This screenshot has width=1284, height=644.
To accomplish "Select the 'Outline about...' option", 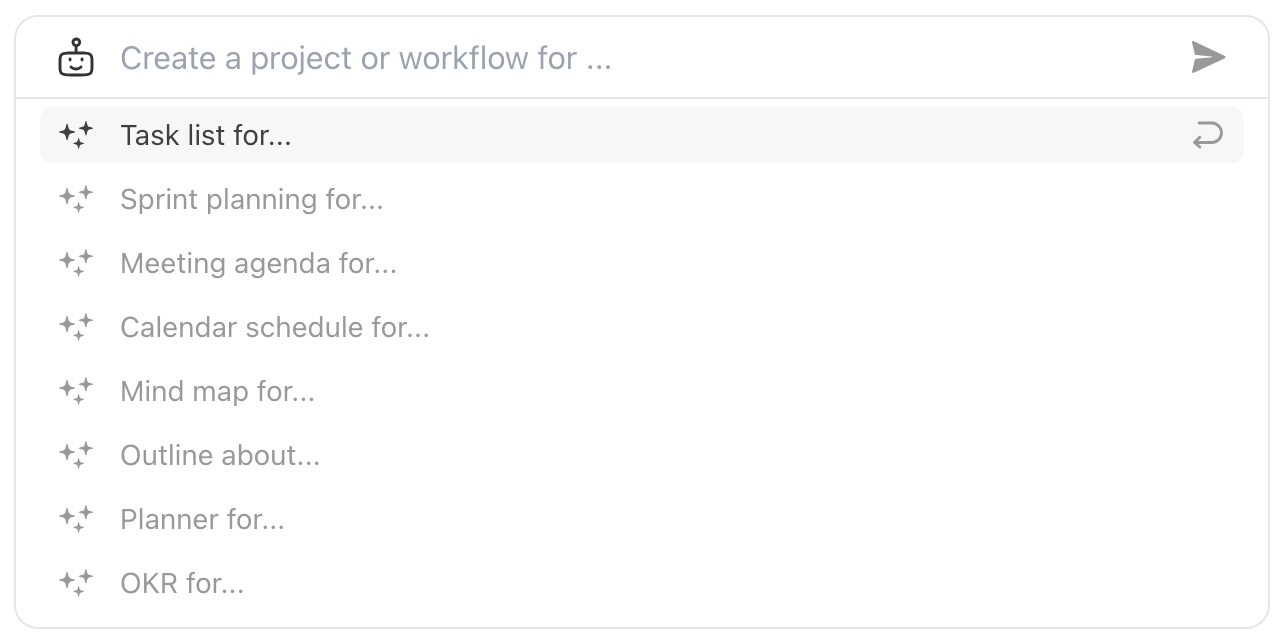I will click(x=220, y=455).
